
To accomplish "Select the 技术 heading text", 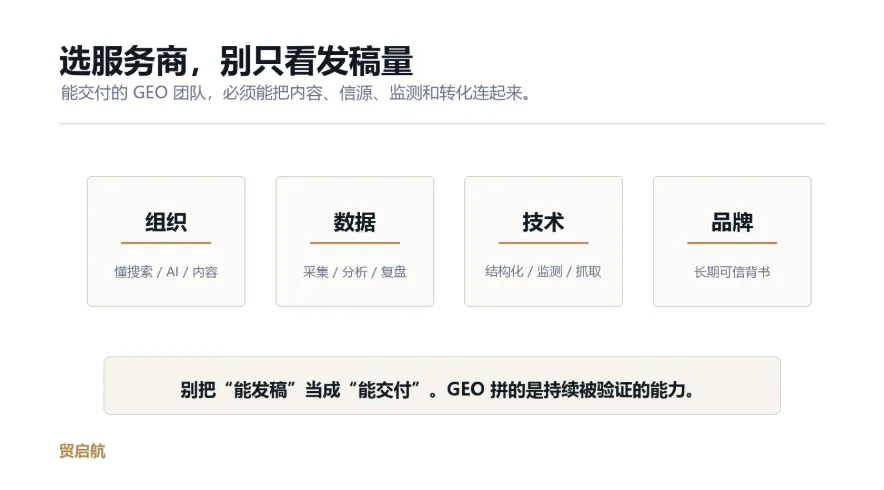I will (543, 222).
